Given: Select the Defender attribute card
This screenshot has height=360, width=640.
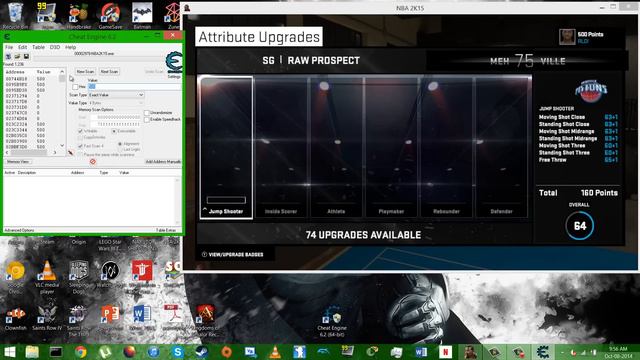Looking at the screenshot, I should 501,147.
